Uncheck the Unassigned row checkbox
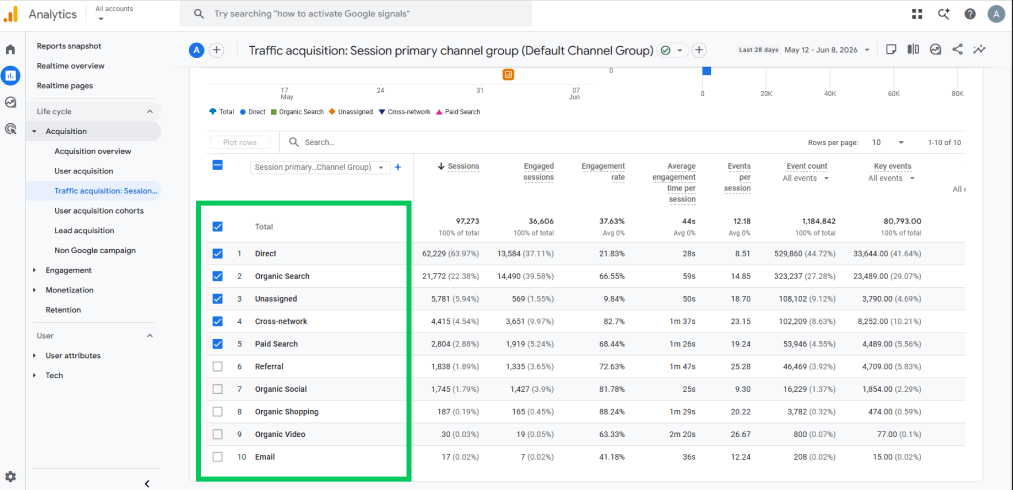Screen dimensions: 1013x490 (218, 299)
